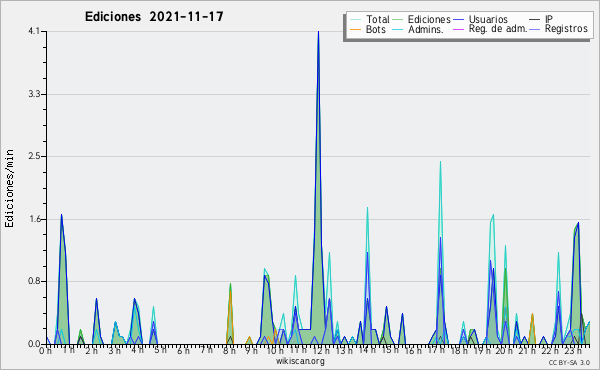
Task: Click the orange Bots legend line swatch
Action: click(x=355, y=29)
